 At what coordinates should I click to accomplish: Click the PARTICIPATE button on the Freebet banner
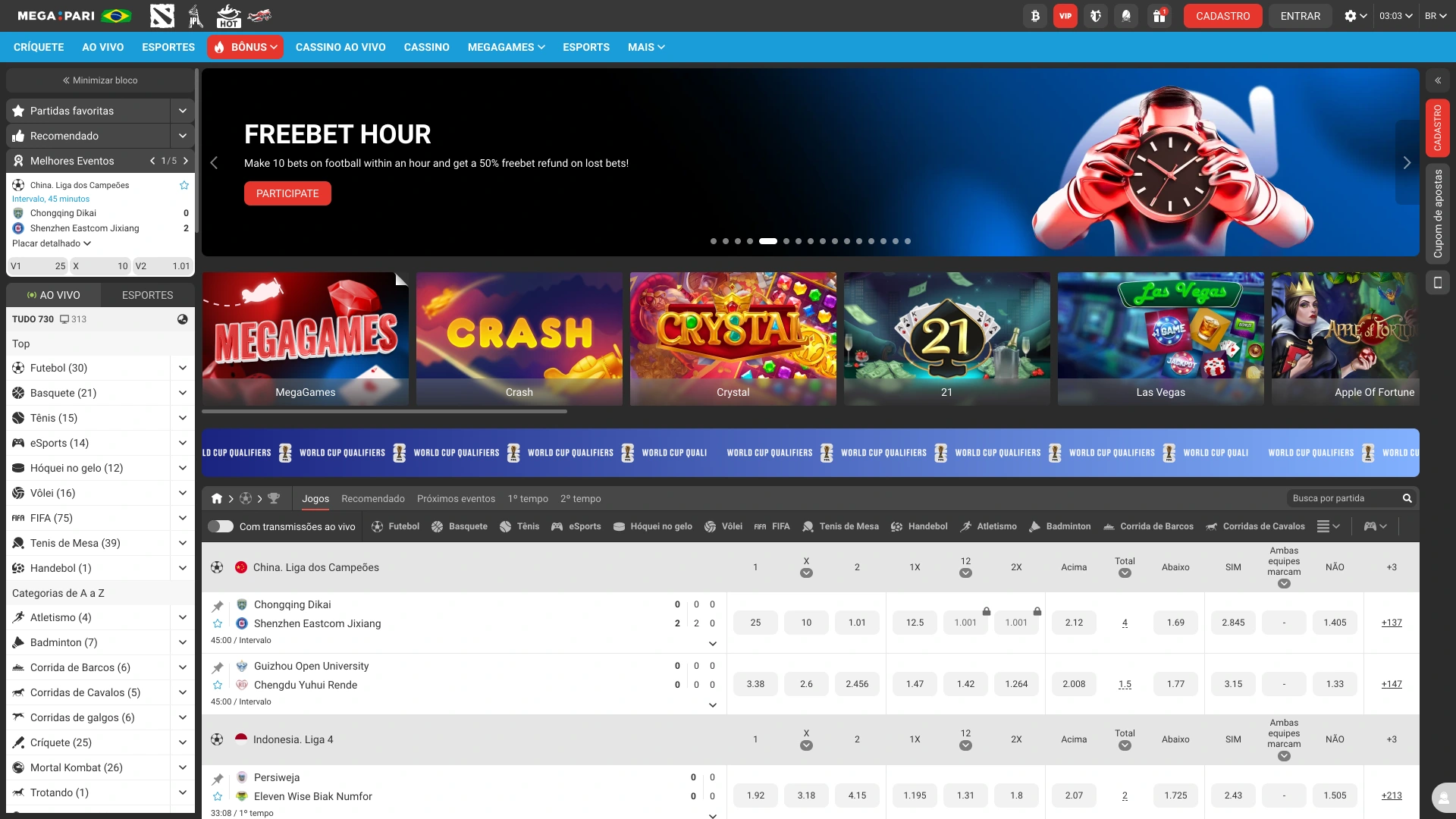point(287,193)
